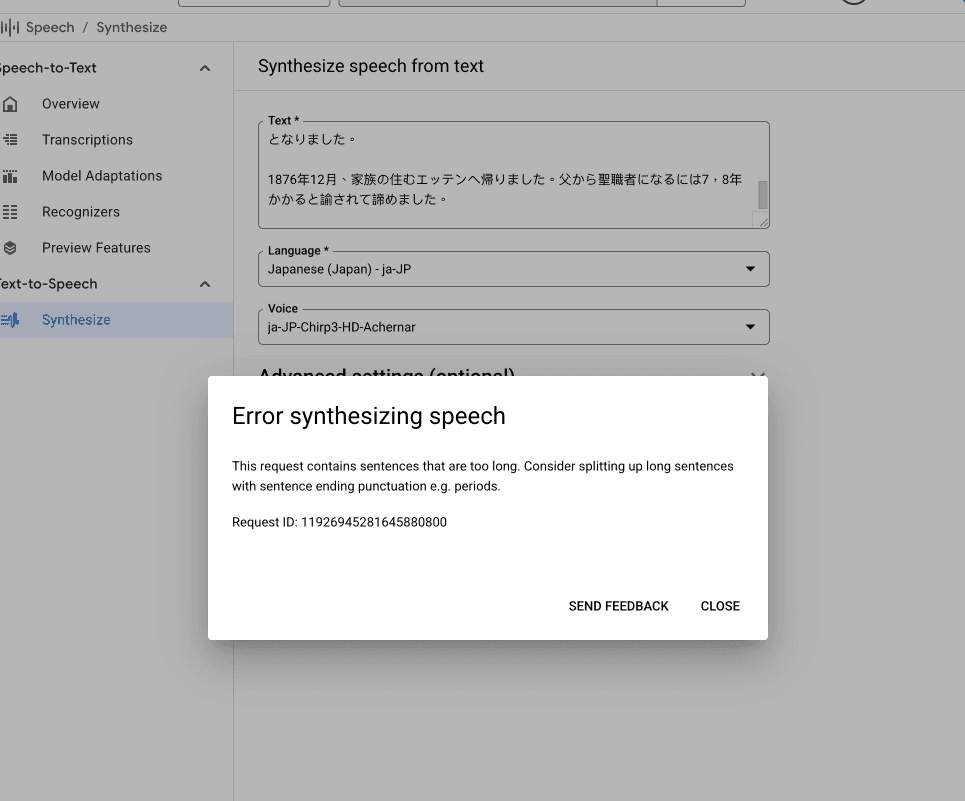Click the Synthesize waveform icon in the sidebar
965x801 pixels.
pyautogui.click(x=10, y=320)
